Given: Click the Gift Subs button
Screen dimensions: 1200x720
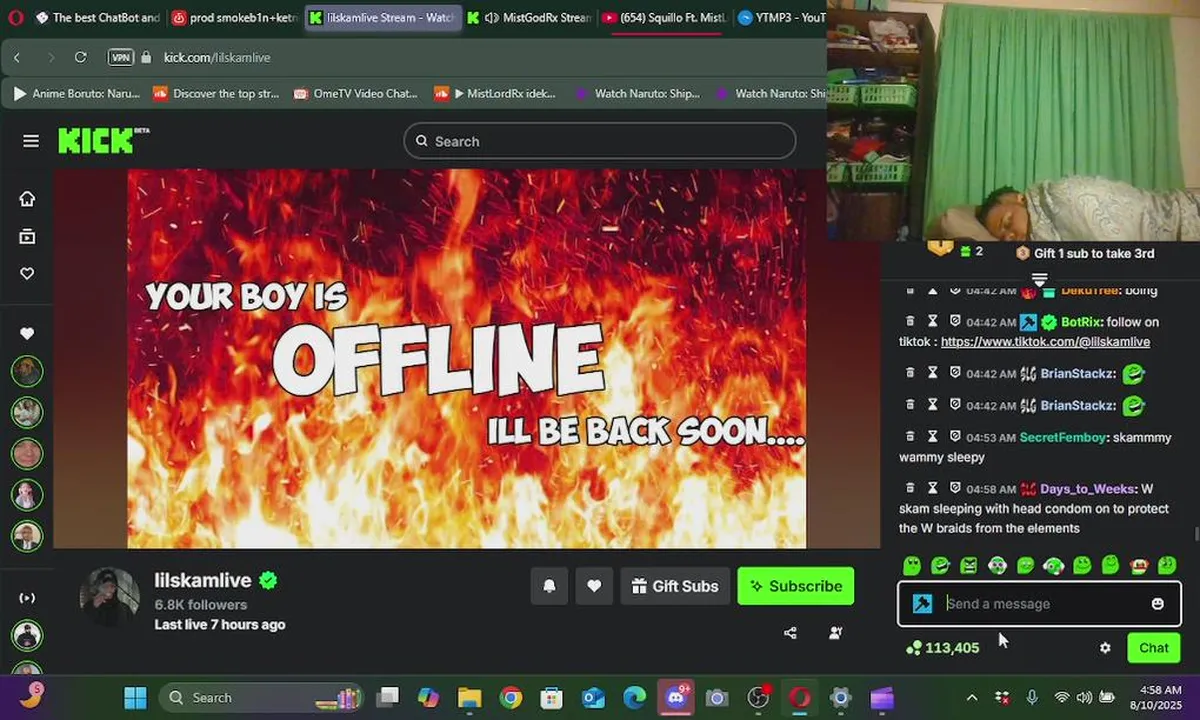Looking at the screenshot, I should (x=675, y=586).
